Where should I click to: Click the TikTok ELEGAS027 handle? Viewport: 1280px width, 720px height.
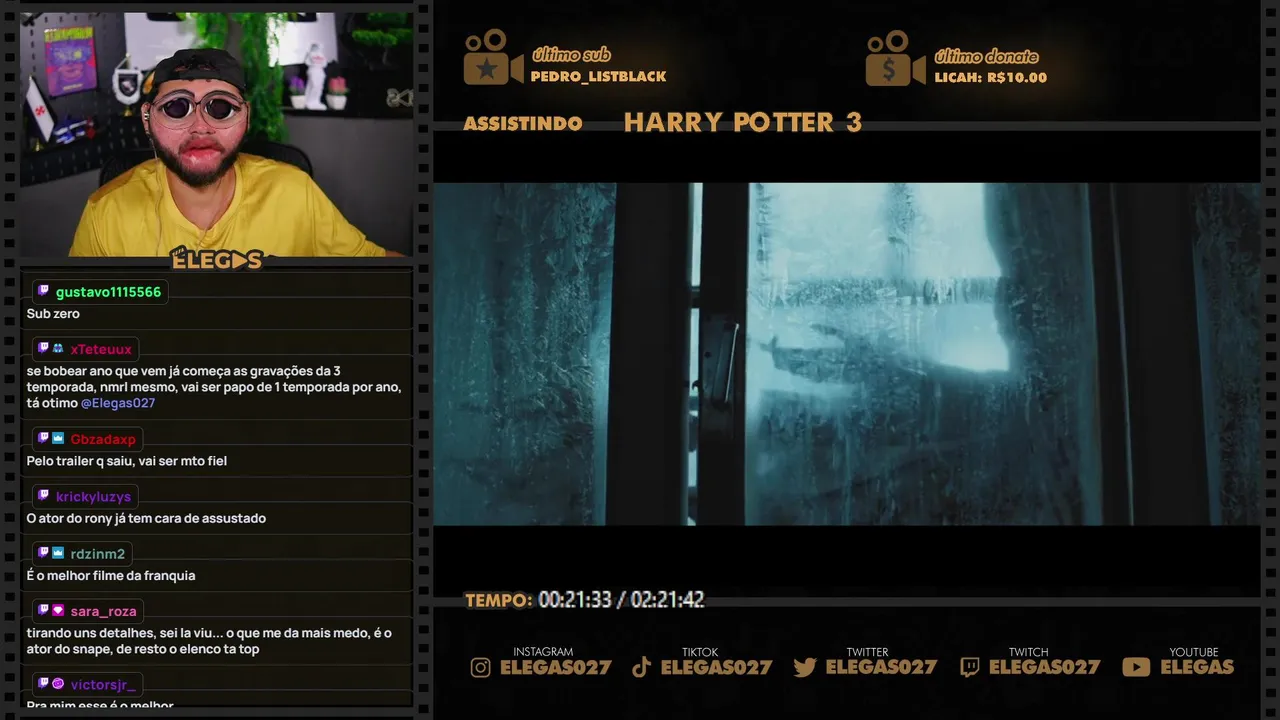[x=716, y=667]
